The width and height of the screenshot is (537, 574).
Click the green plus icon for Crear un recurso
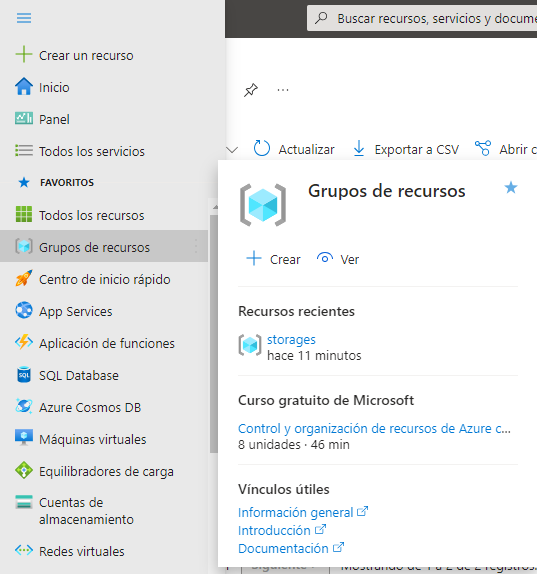point(24,54)
